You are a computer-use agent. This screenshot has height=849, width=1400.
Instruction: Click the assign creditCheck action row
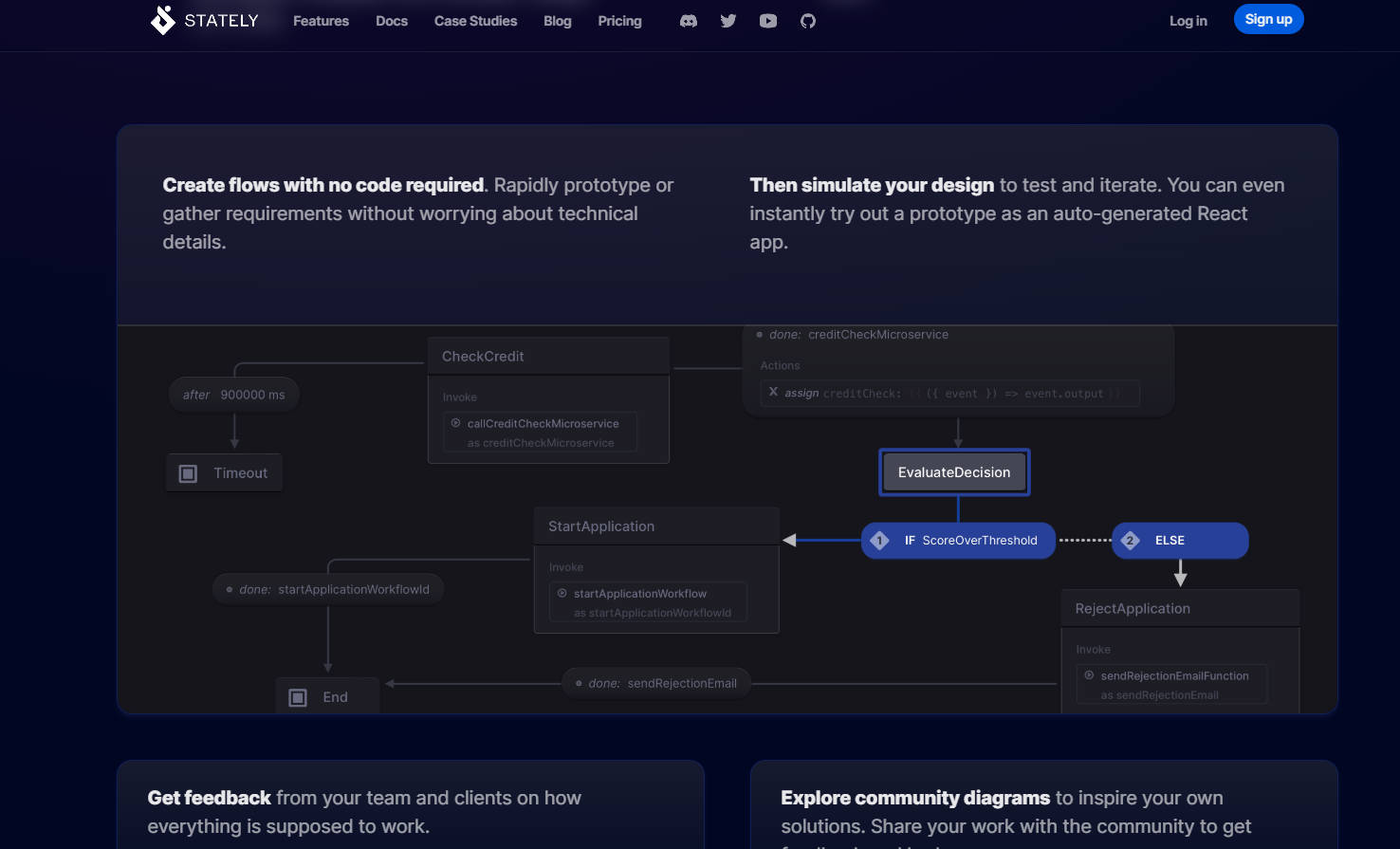coord(949,393)
